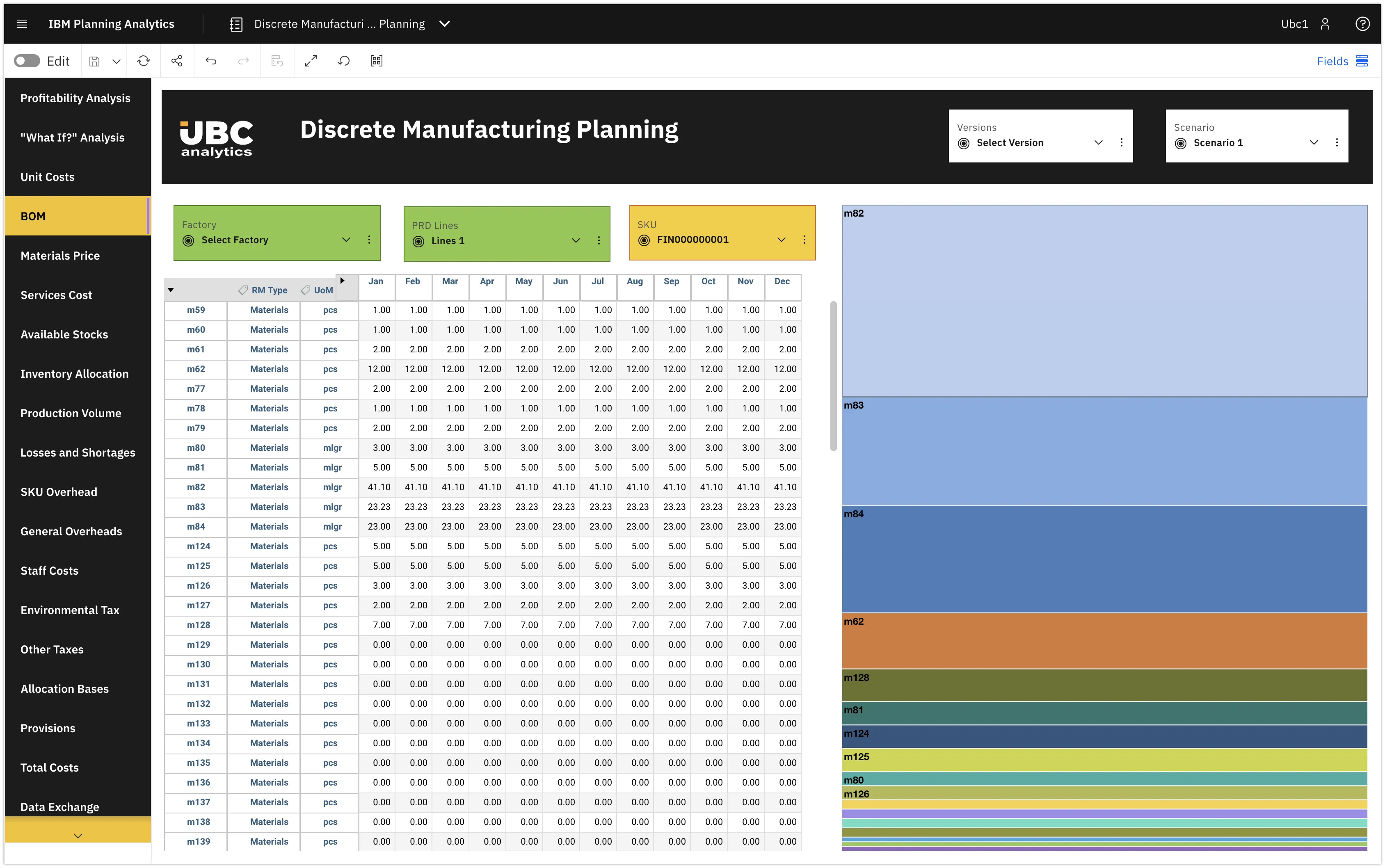This screenshot has height=868, width=1385.
Task: Open the Ubc1 user profile icon
Action: (x=1325, y=23)
